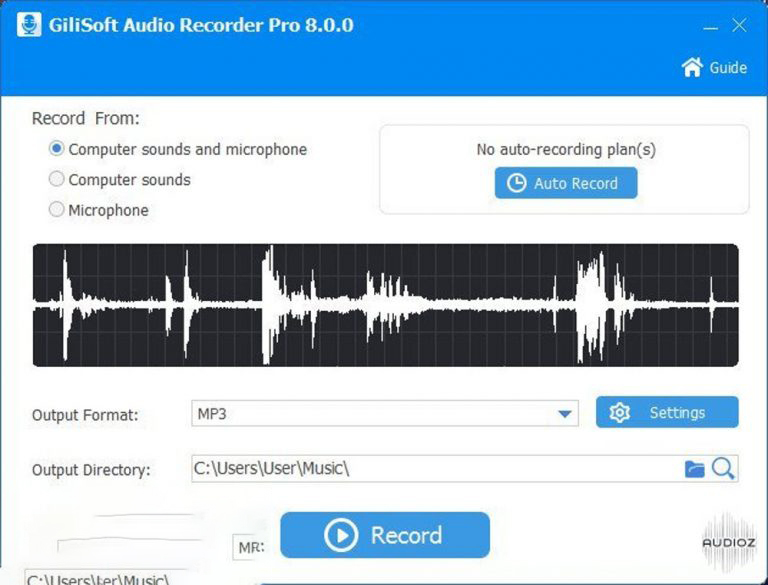The height and width of the screenshot is (585, 768).
Task: Start recording with the Record button
Action: click(385, 535)
